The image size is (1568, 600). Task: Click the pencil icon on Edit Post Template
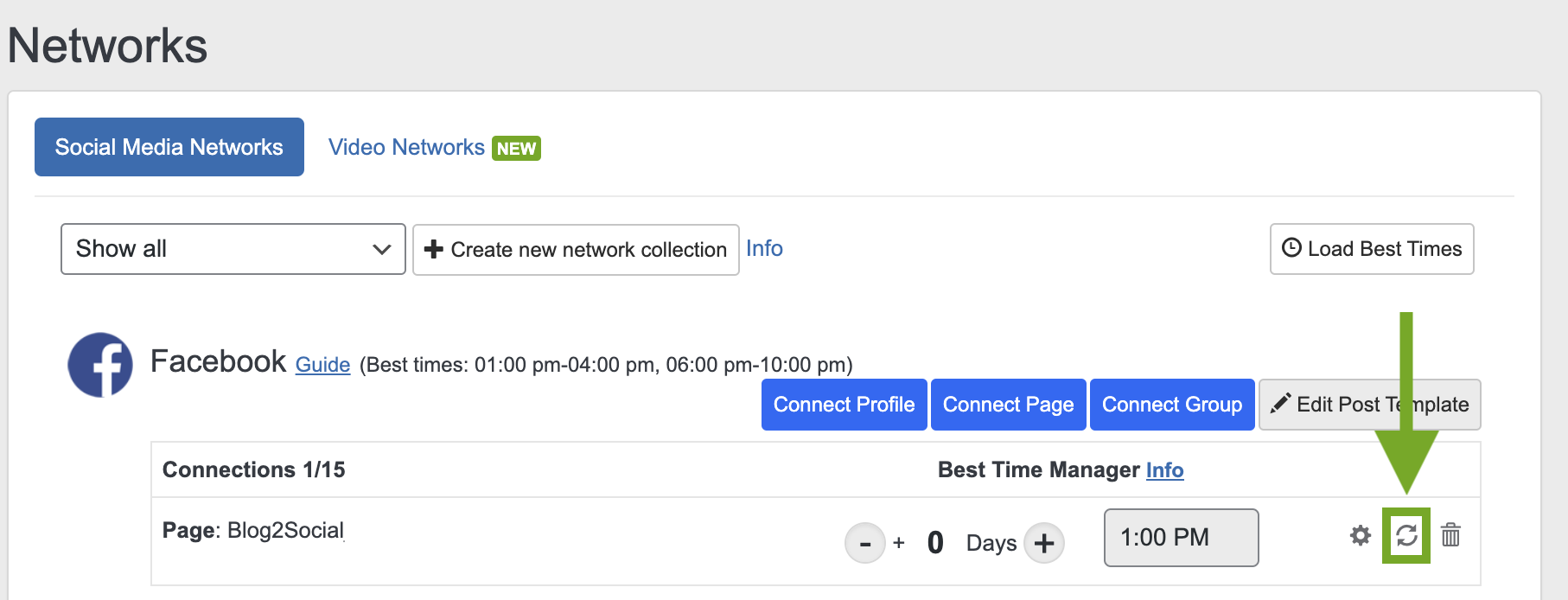click(x=1280, y=404)
